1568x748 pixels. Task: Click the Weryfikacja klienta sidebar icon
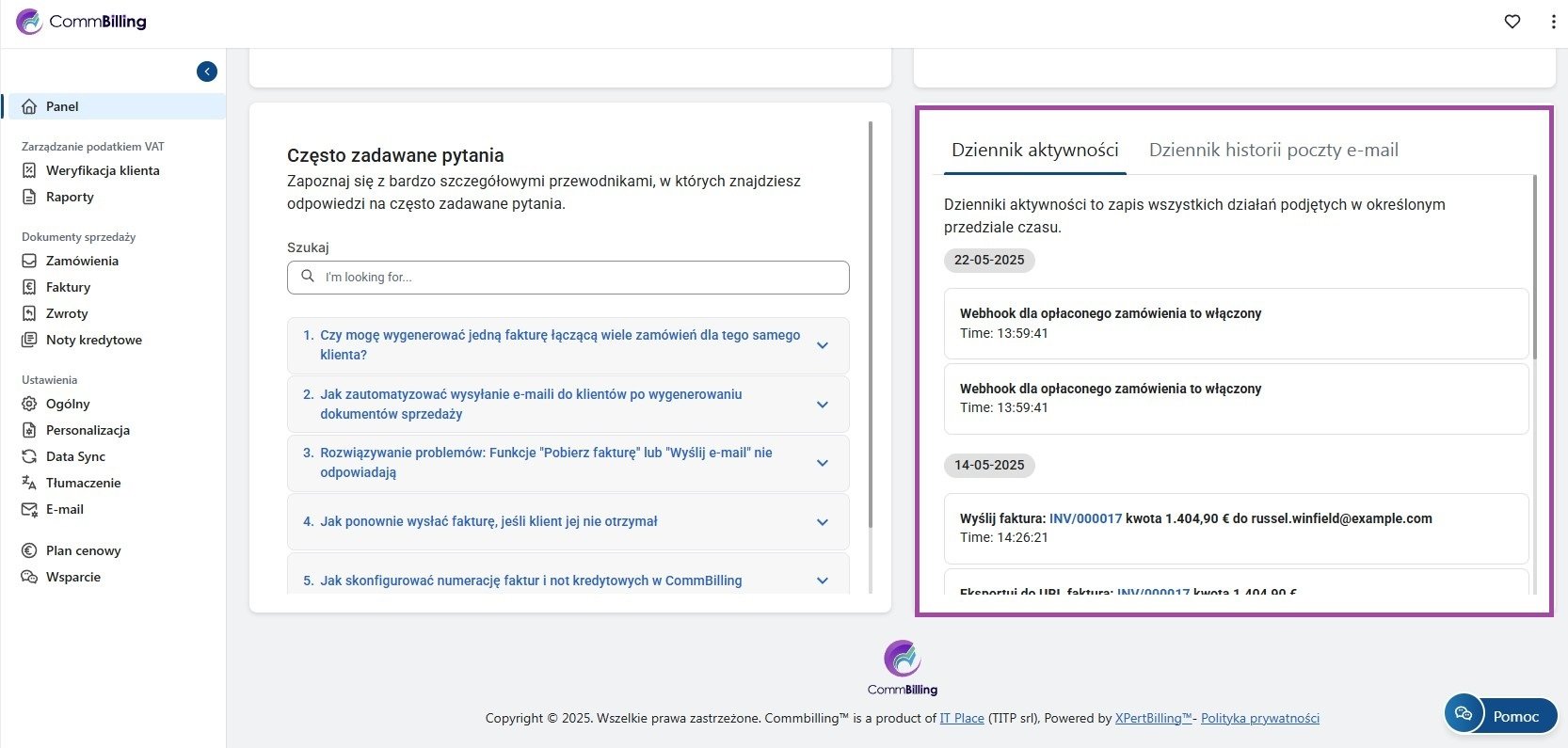pos(29,170)
